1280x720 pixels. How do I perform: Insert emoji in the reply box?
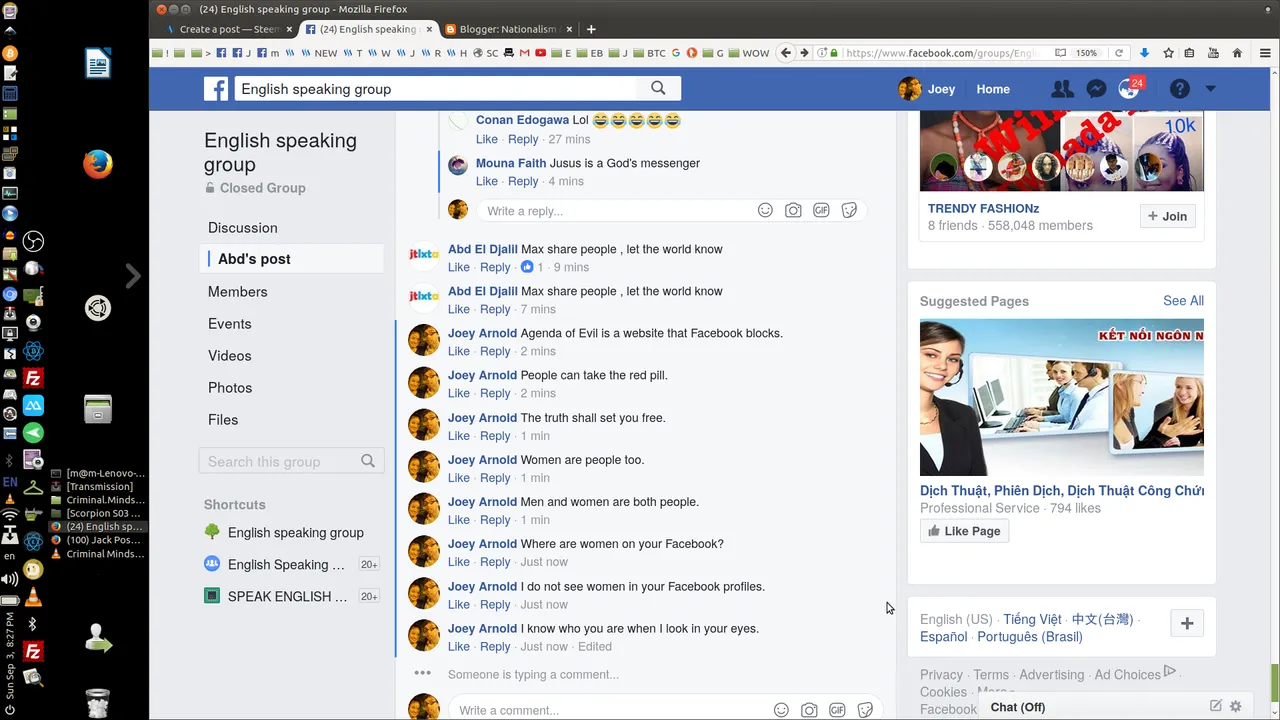coord(765,210)
